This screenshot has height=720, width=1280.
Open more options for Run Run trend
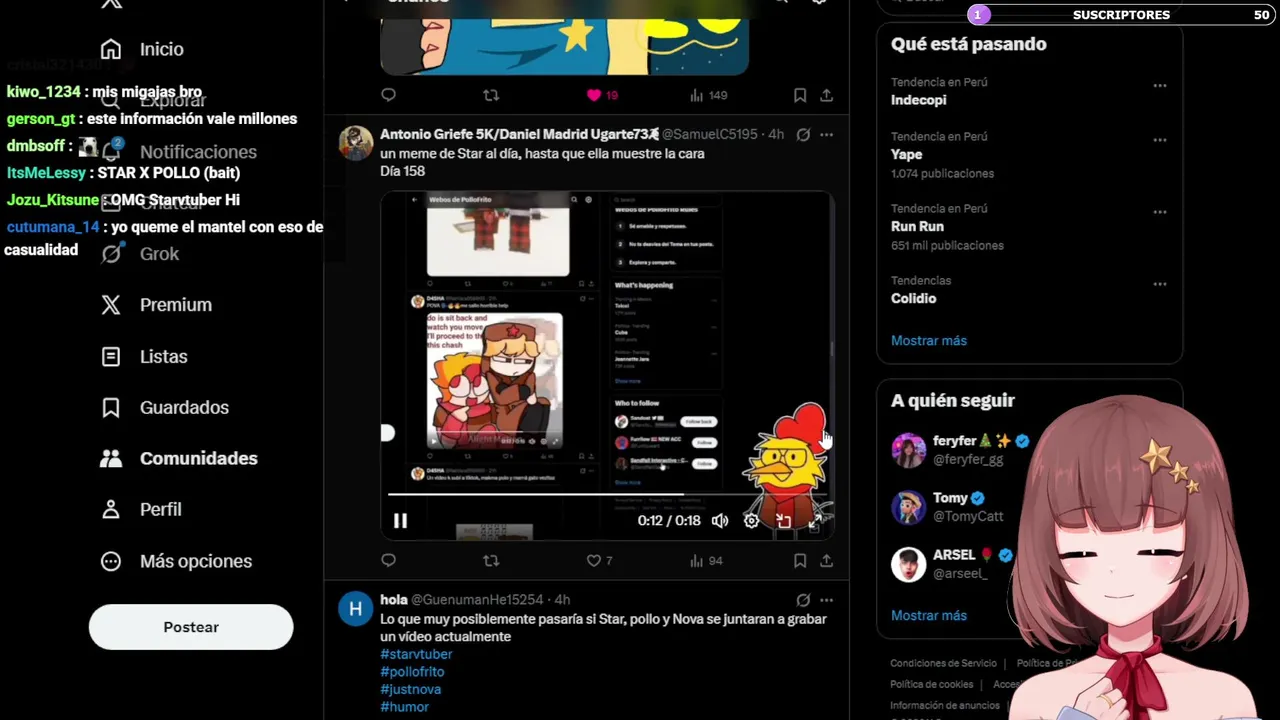coord(1160,212)
